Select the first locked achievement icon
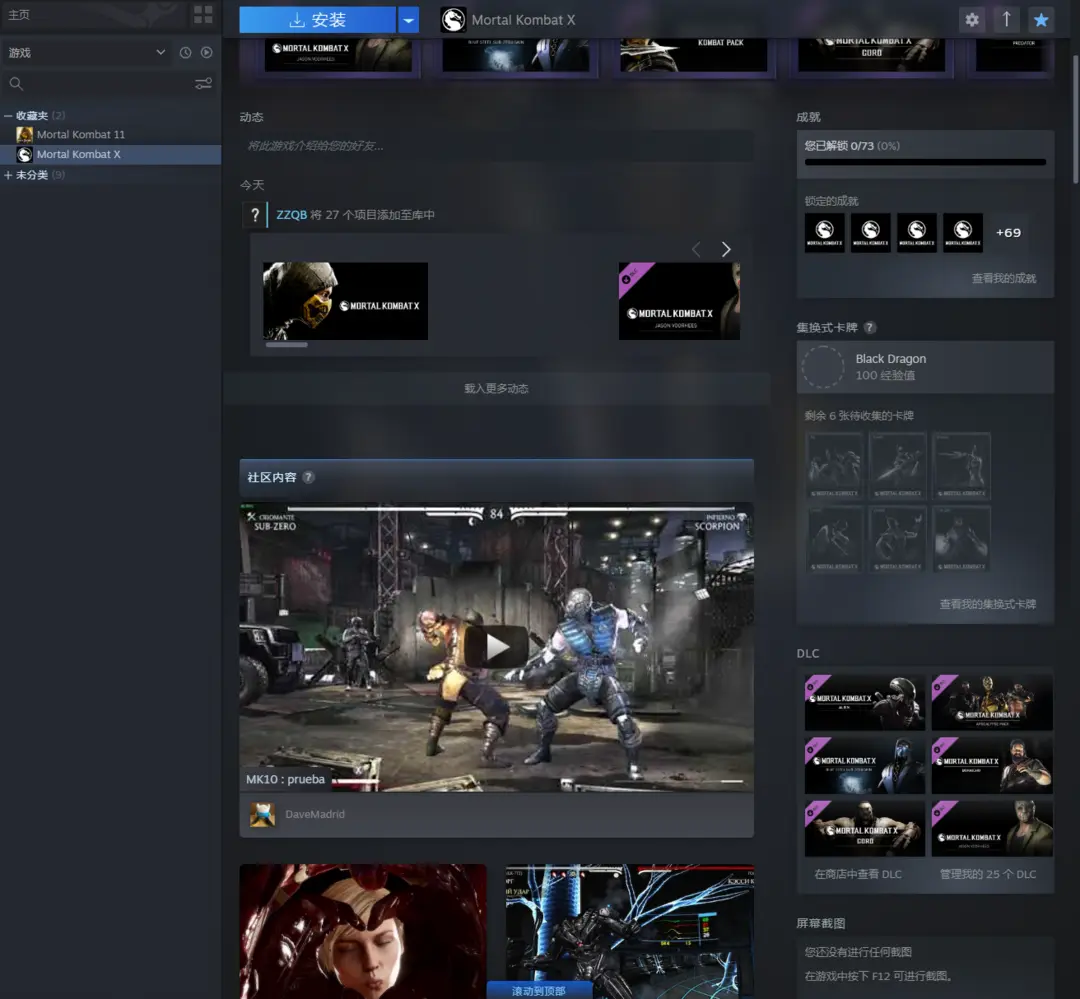Image resolution: width=1080 pixels, height=999 pixels. (824, 232)
